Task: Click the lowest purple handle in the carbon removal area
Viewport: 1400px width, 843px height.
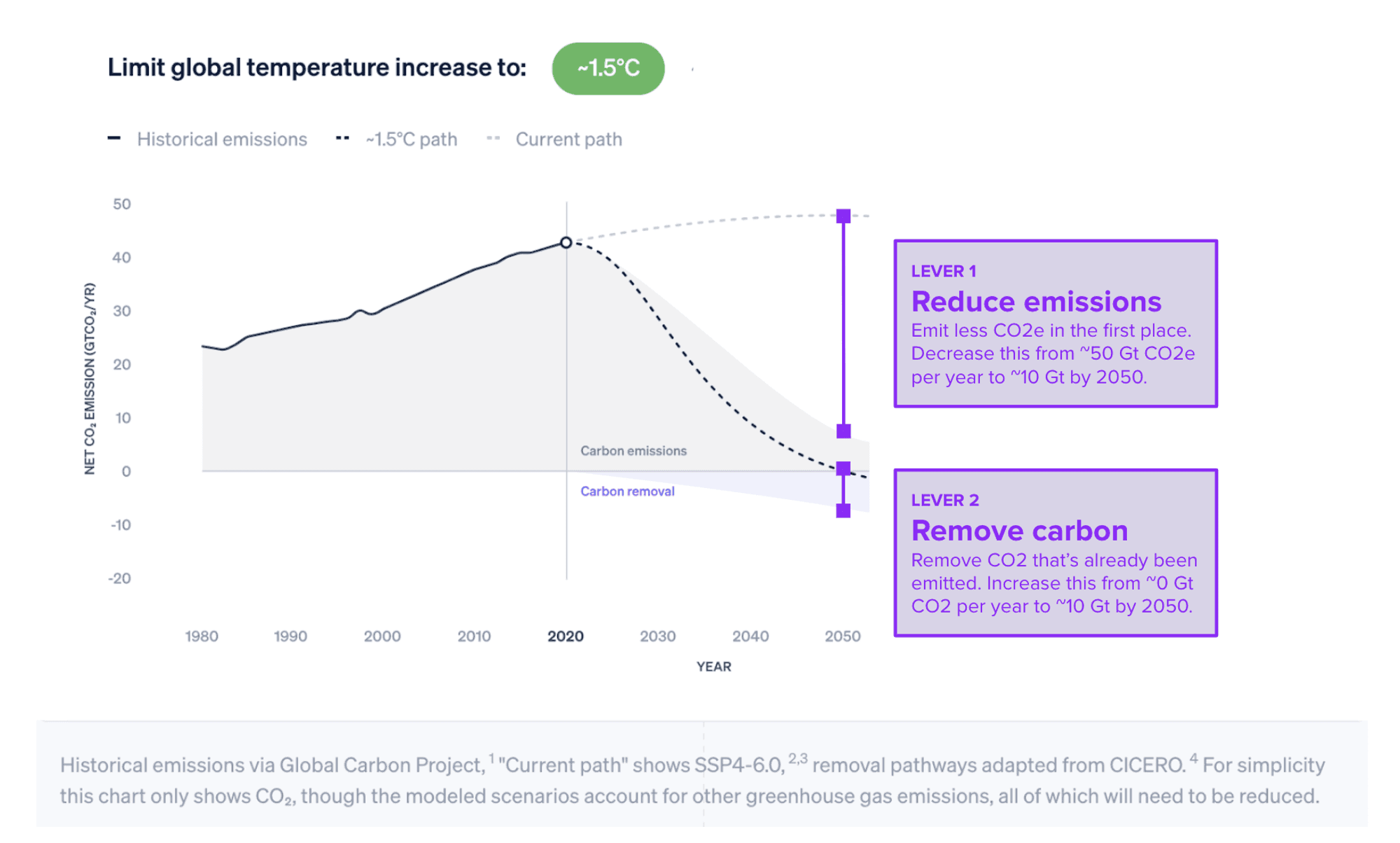Action: click(843, 511)
